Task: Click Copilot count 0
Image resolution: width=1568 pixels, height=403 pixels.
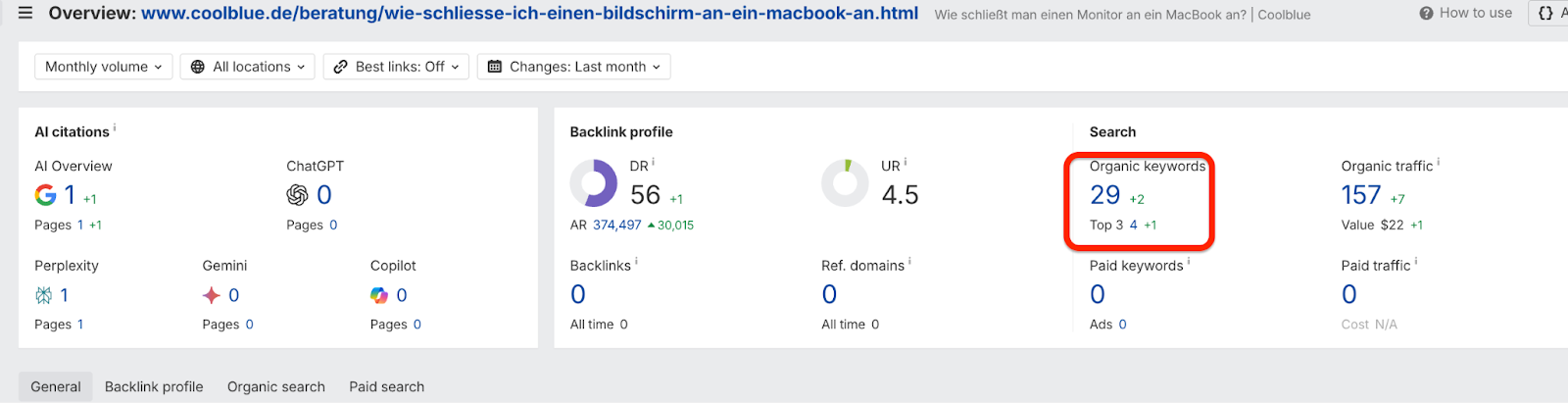Action: (402, 295)
